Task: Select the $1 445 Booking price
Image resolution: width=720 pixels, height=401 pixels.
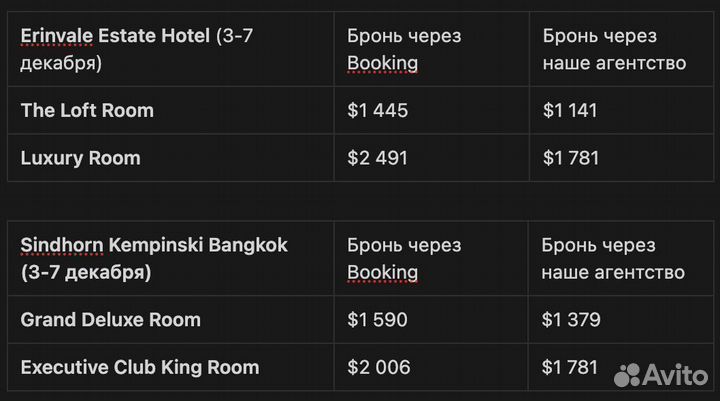Action: coord(377,110)
